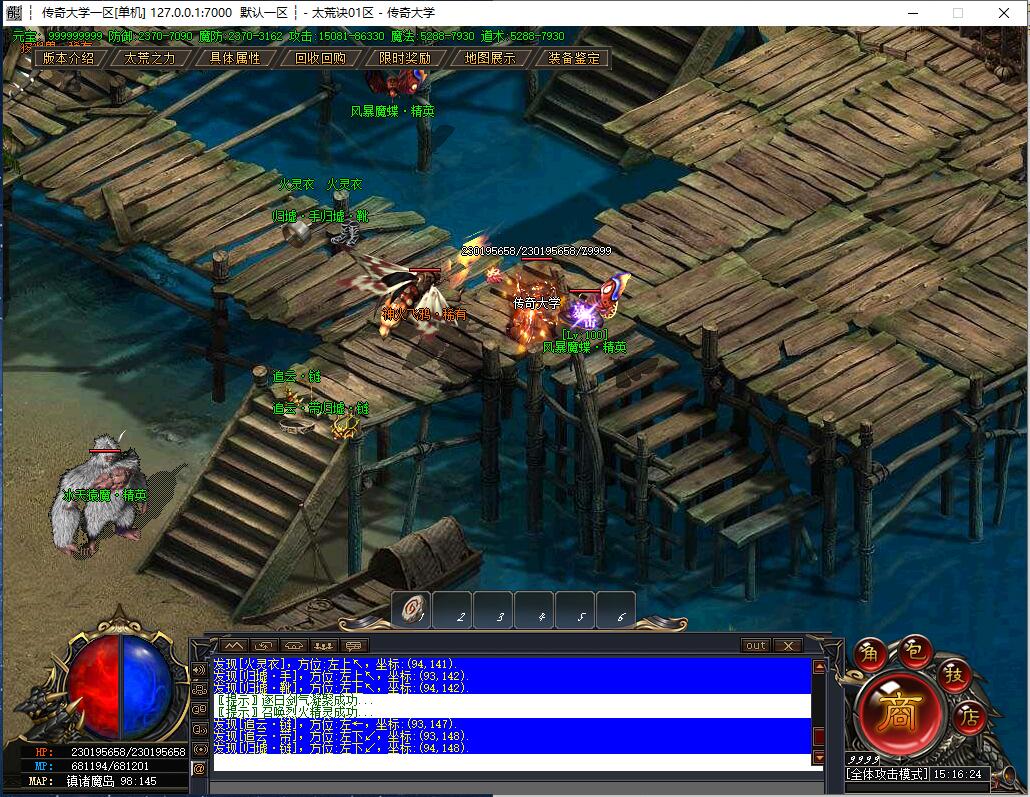This screenshot has height=797, width=1030.
Task: Click the horn icon beside the clock
Action: (x=1007, y=777)
